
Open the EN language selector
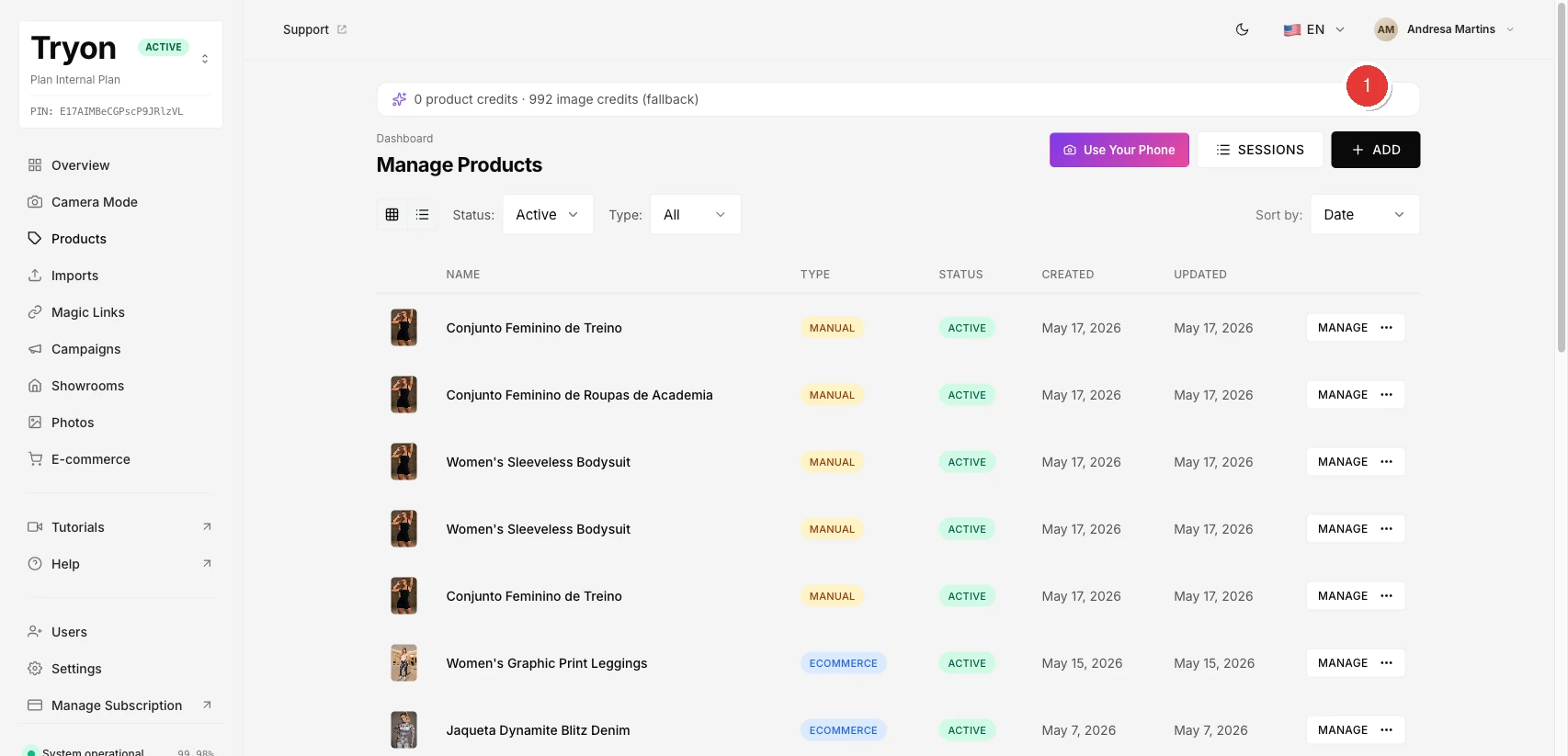tap(1314, 29)
